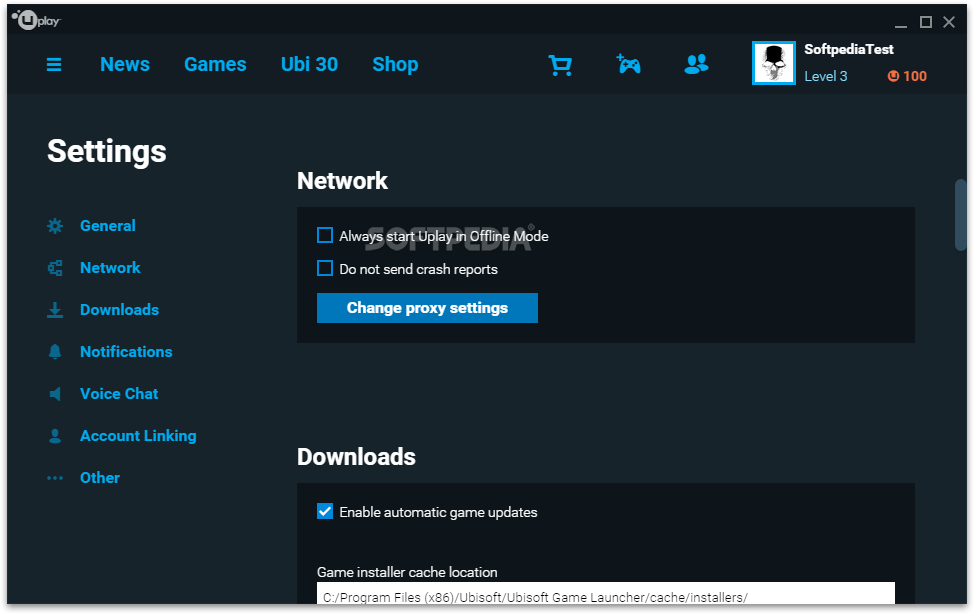Select Notifications settings section
974x614 pixels.
click(126, 352)
